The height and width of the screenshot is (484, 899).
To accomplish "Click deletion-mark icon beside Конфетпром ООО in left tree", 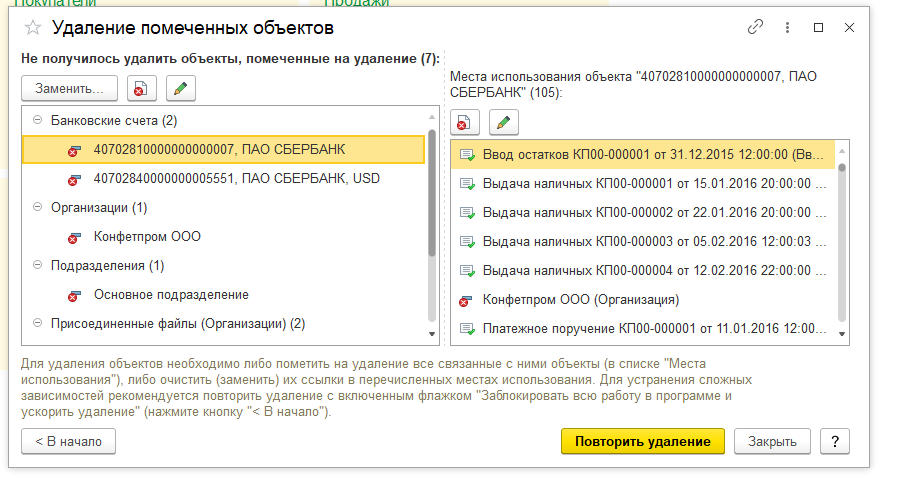I will (74, 237).
